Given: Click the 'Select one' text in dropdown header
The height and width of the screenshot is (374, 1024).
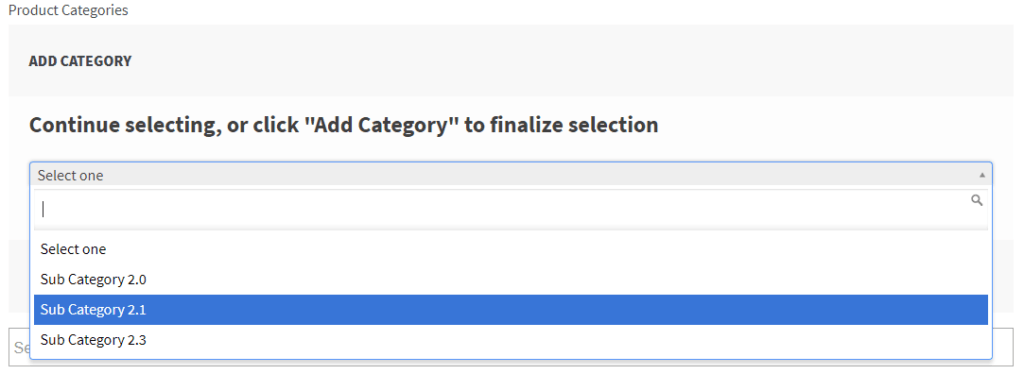Looking at the screenshot, I should [x=70, y=175].
